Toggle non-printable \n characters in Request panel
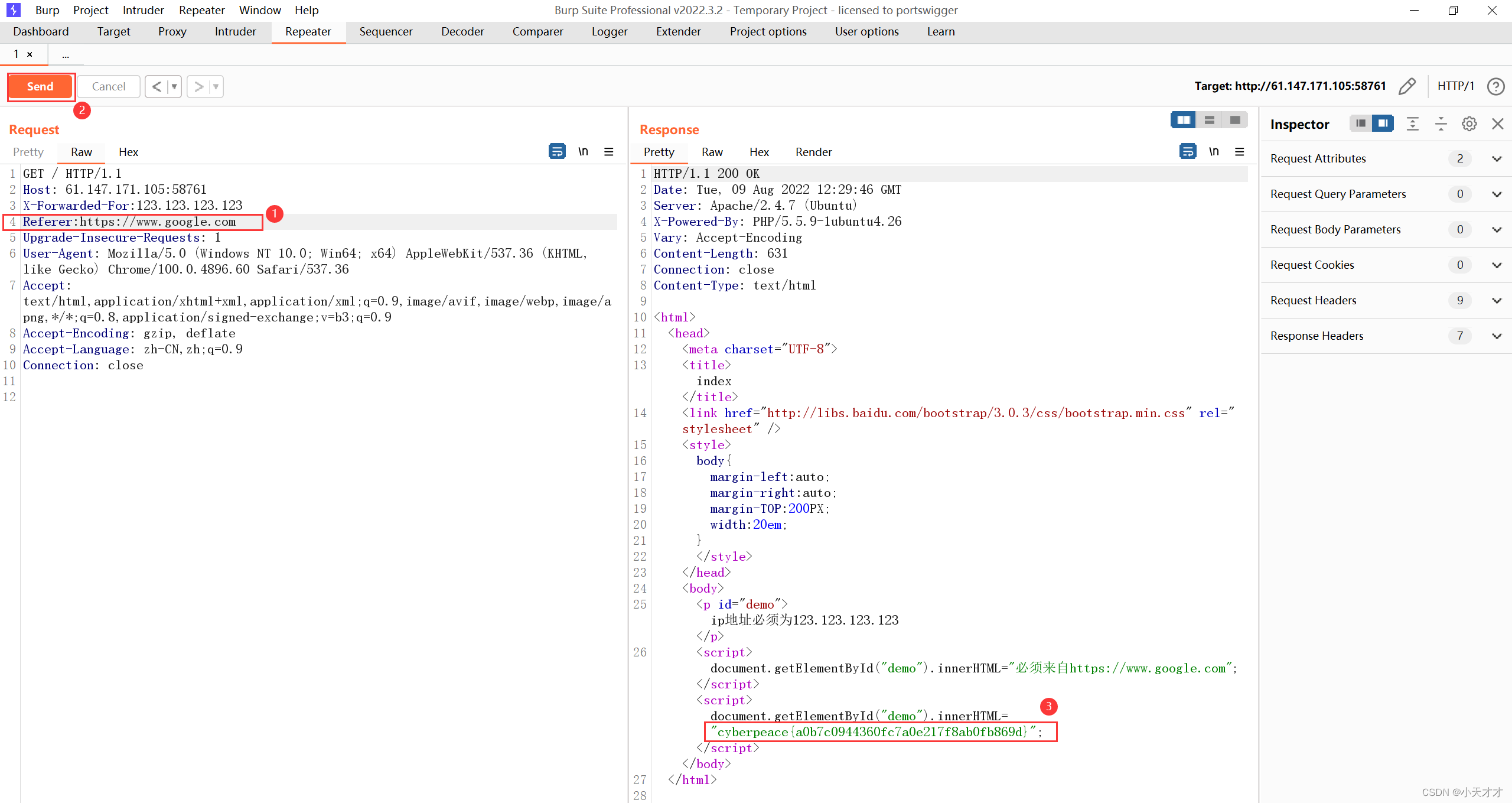The width and height of the screenshot is (1512, 803). [x=583, y=151]
